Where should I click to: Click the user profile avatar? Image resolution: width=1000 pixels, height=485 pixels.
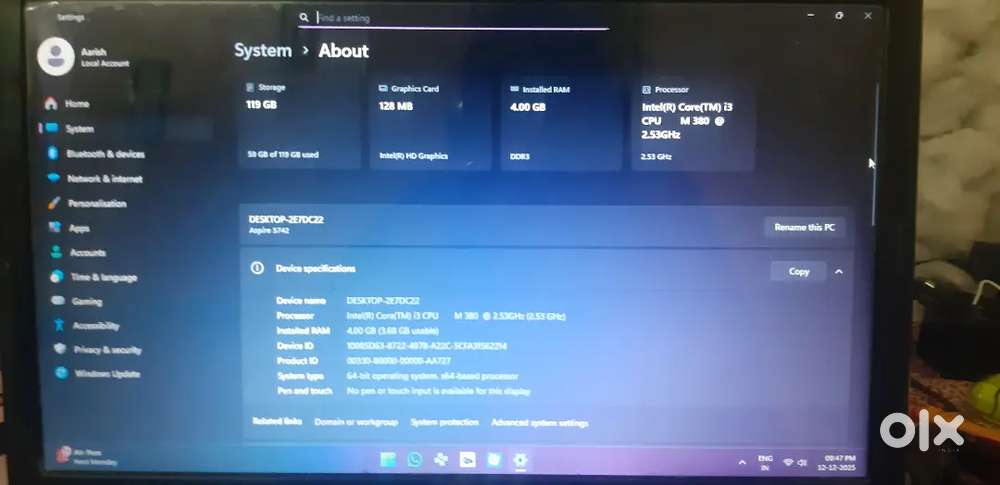pyautogui.click(x=56, y=57)
